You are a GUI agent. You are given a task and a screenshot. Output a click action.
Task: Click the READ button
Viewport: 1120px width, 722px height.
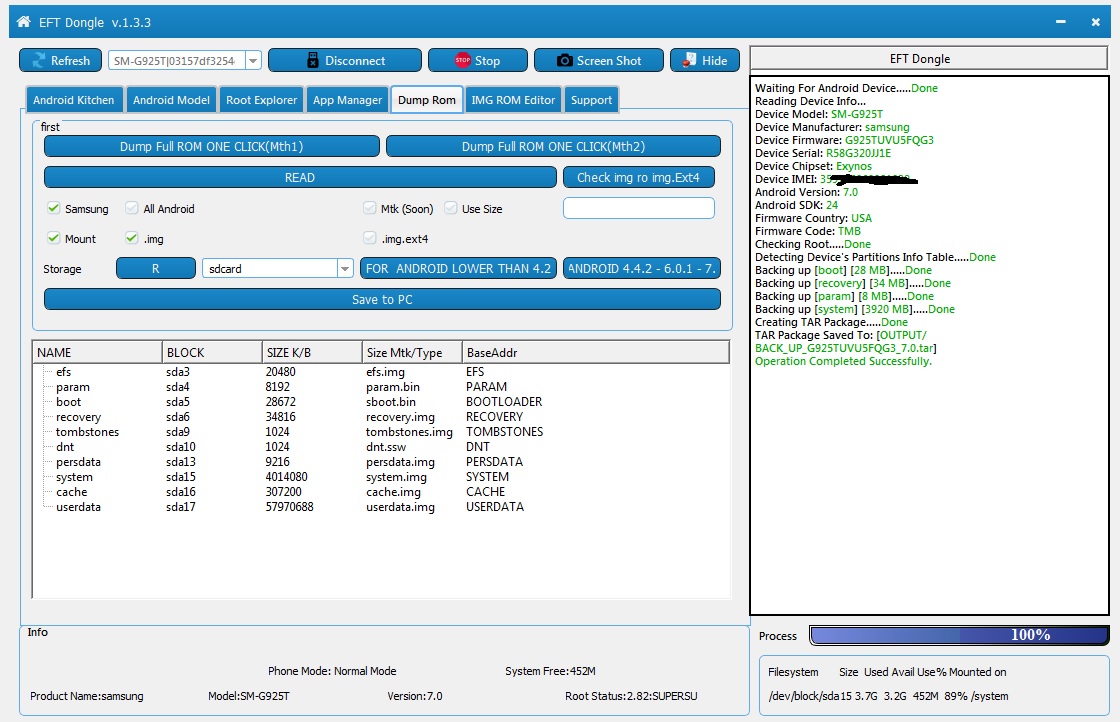[300, 177]
